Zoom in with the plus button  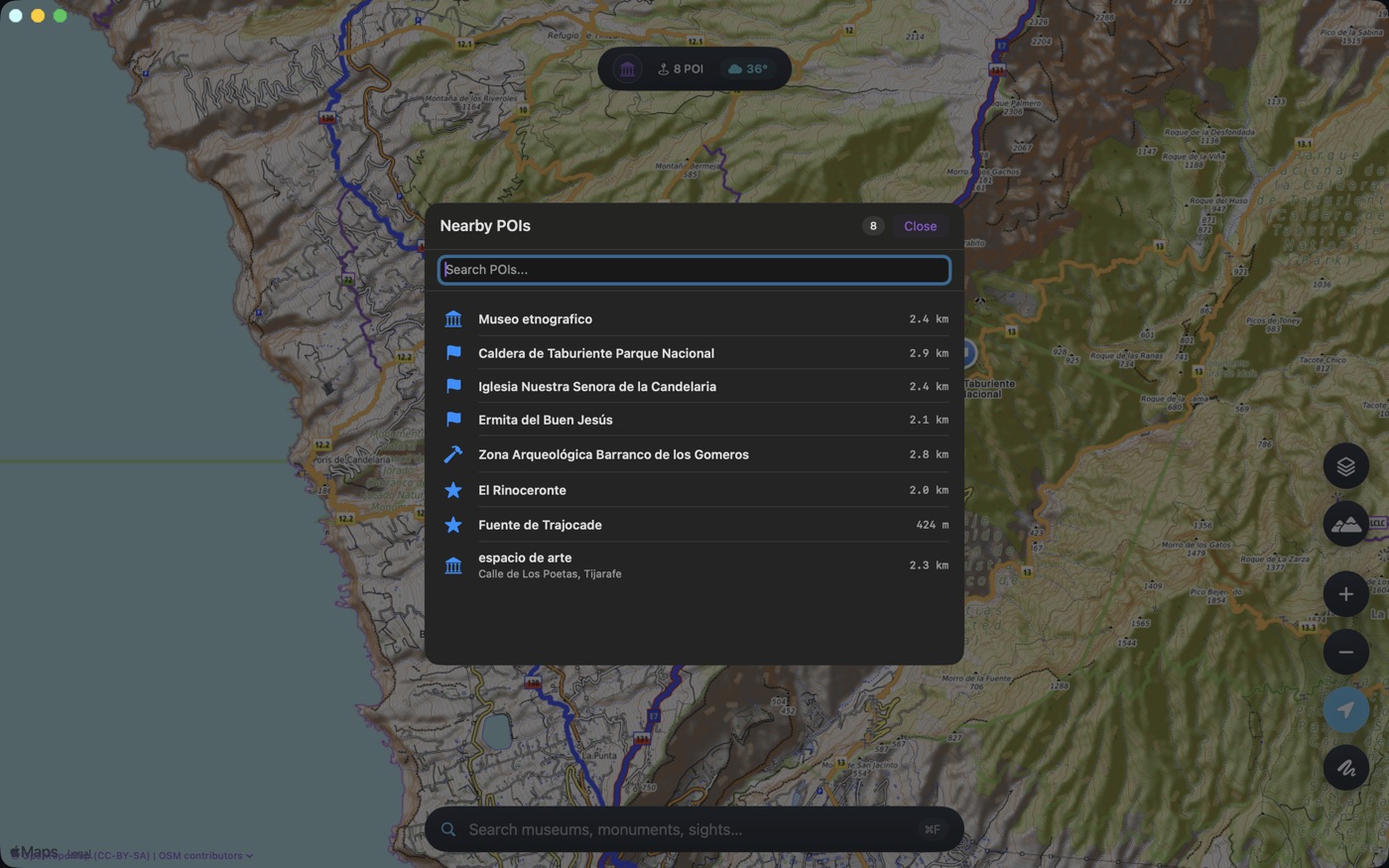(1346, 594)
